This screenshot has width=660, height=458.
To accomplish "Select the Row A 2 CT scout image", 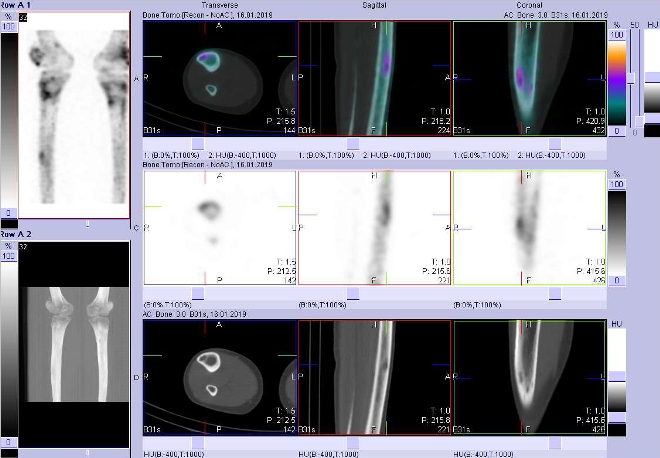I will click(x=74, y=344).
